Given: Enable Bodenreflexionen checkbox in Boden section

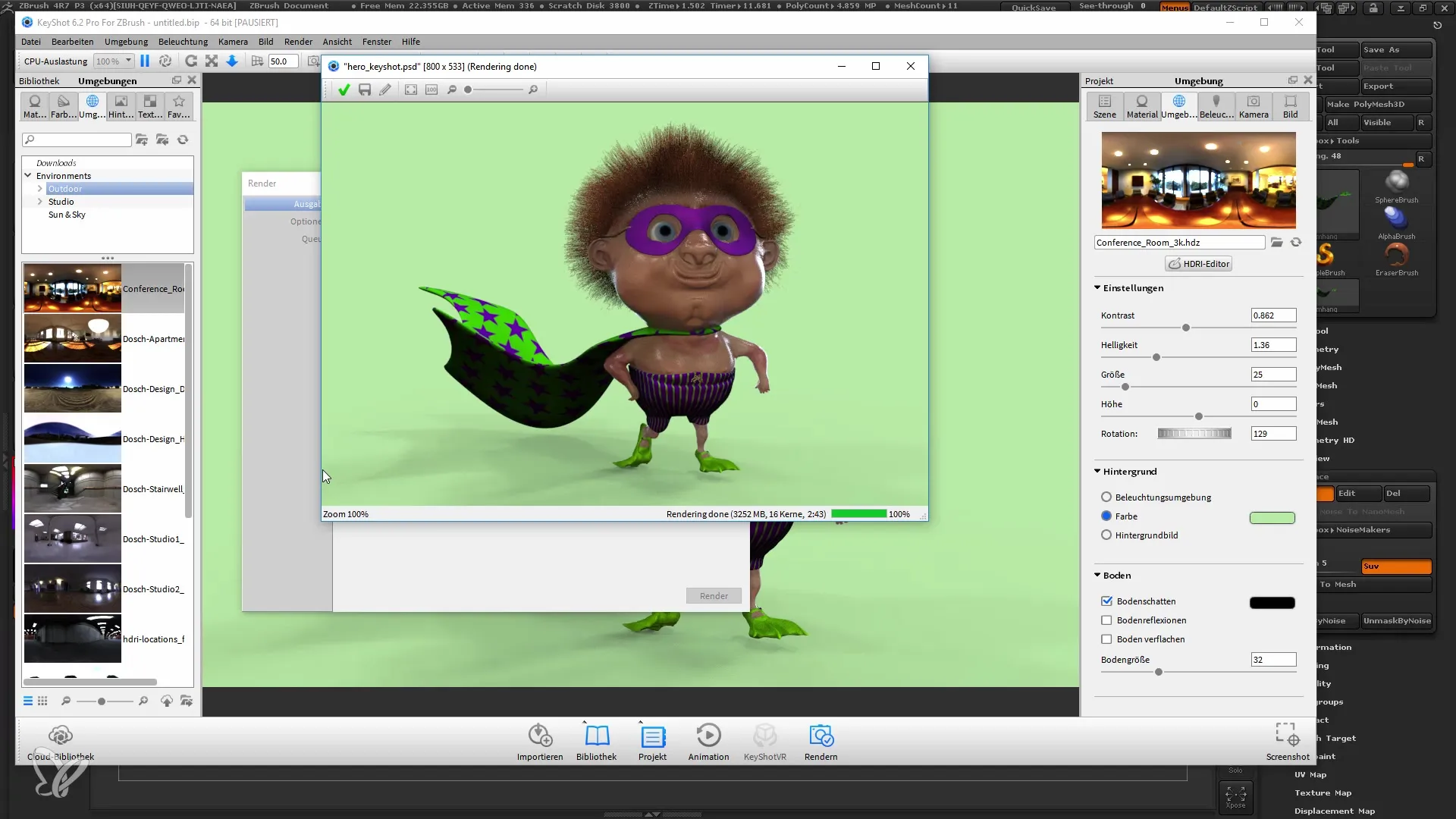Looking at the screenshot, I should click(x=1108, y=620).
